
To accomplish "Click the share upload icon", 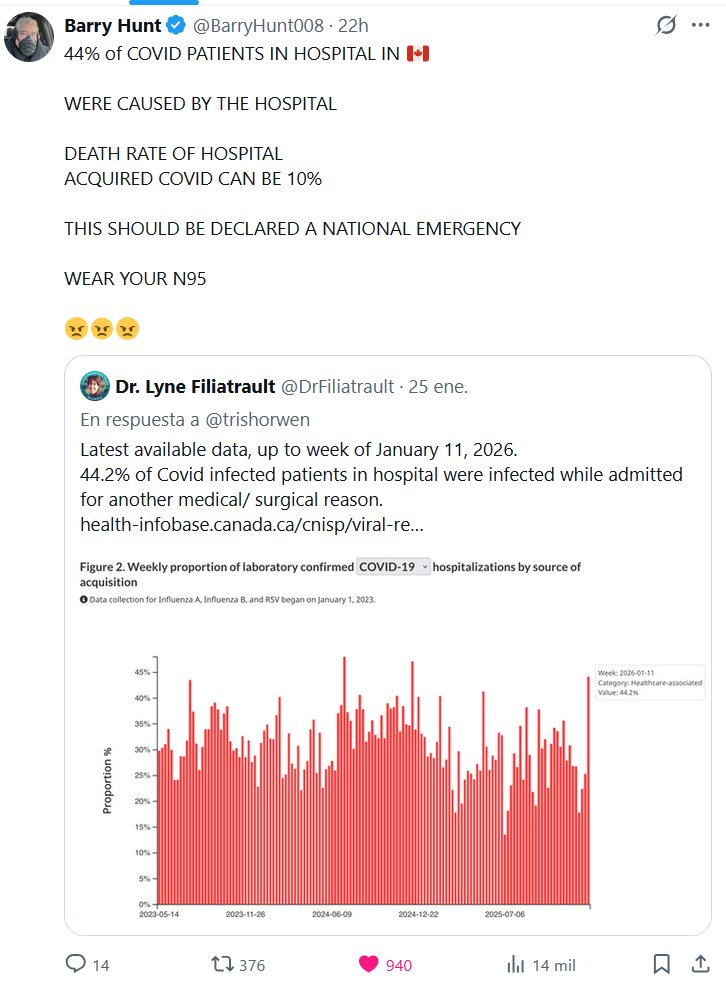I will click(700, 964).
